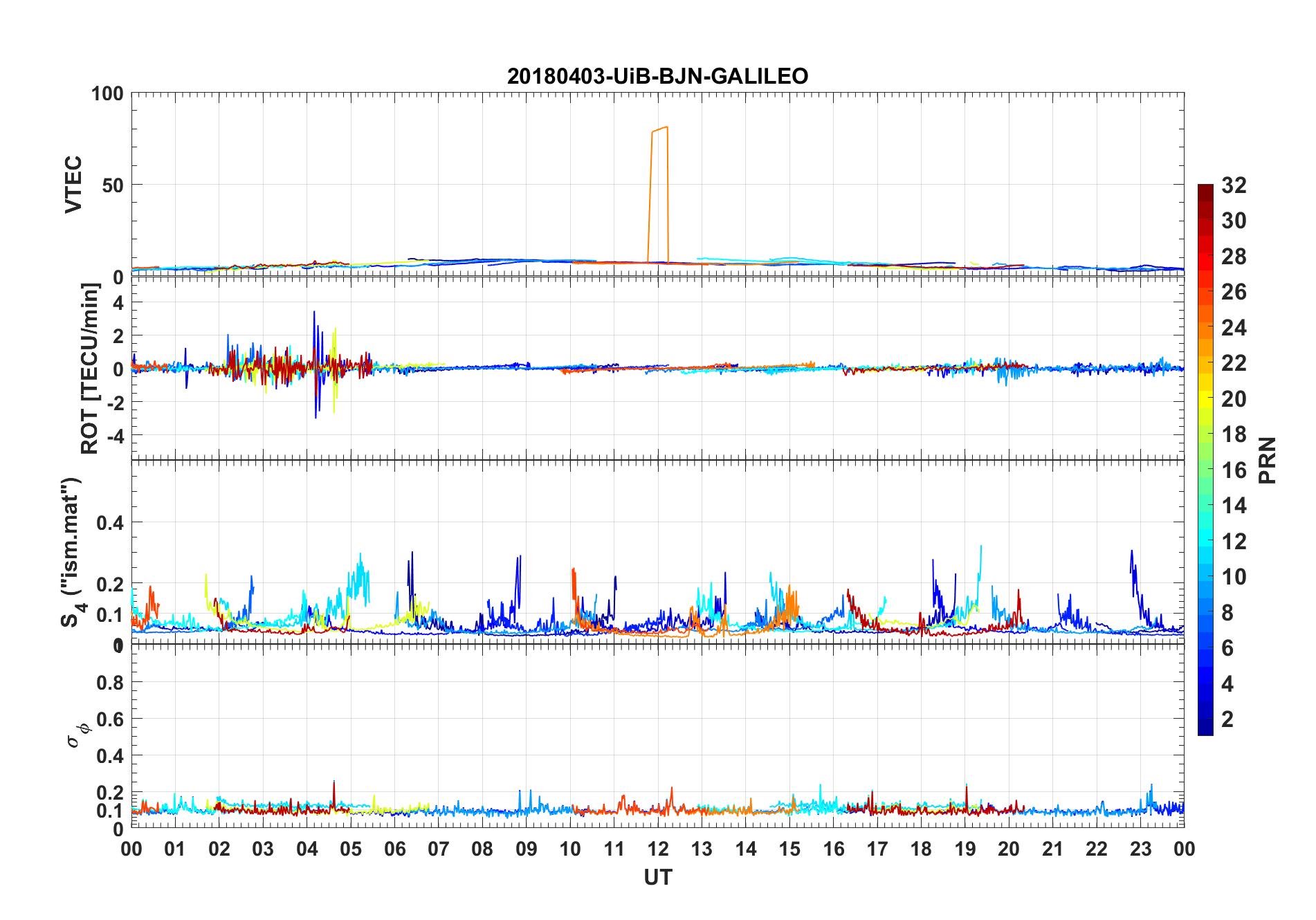Click colorbar tick label "14"
Screen dimensions: 1316x920
(x=1234, y=506)
